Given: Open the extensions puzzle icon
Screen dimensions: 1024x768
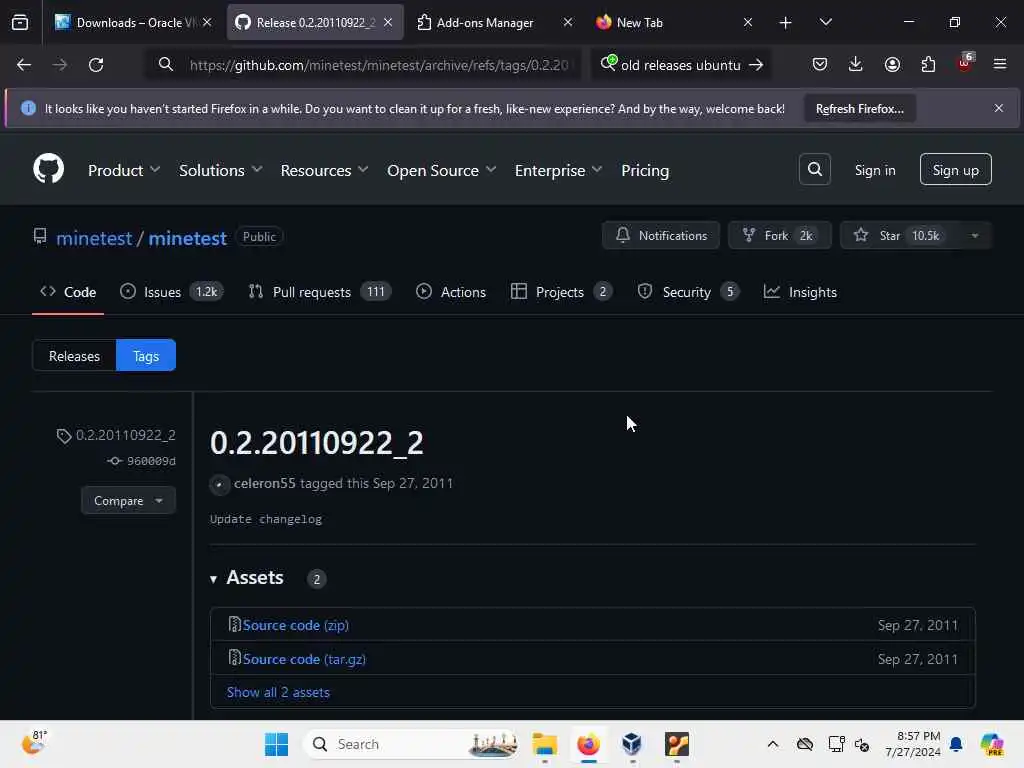Looking at the screenshot, I should tap(928, 64).
